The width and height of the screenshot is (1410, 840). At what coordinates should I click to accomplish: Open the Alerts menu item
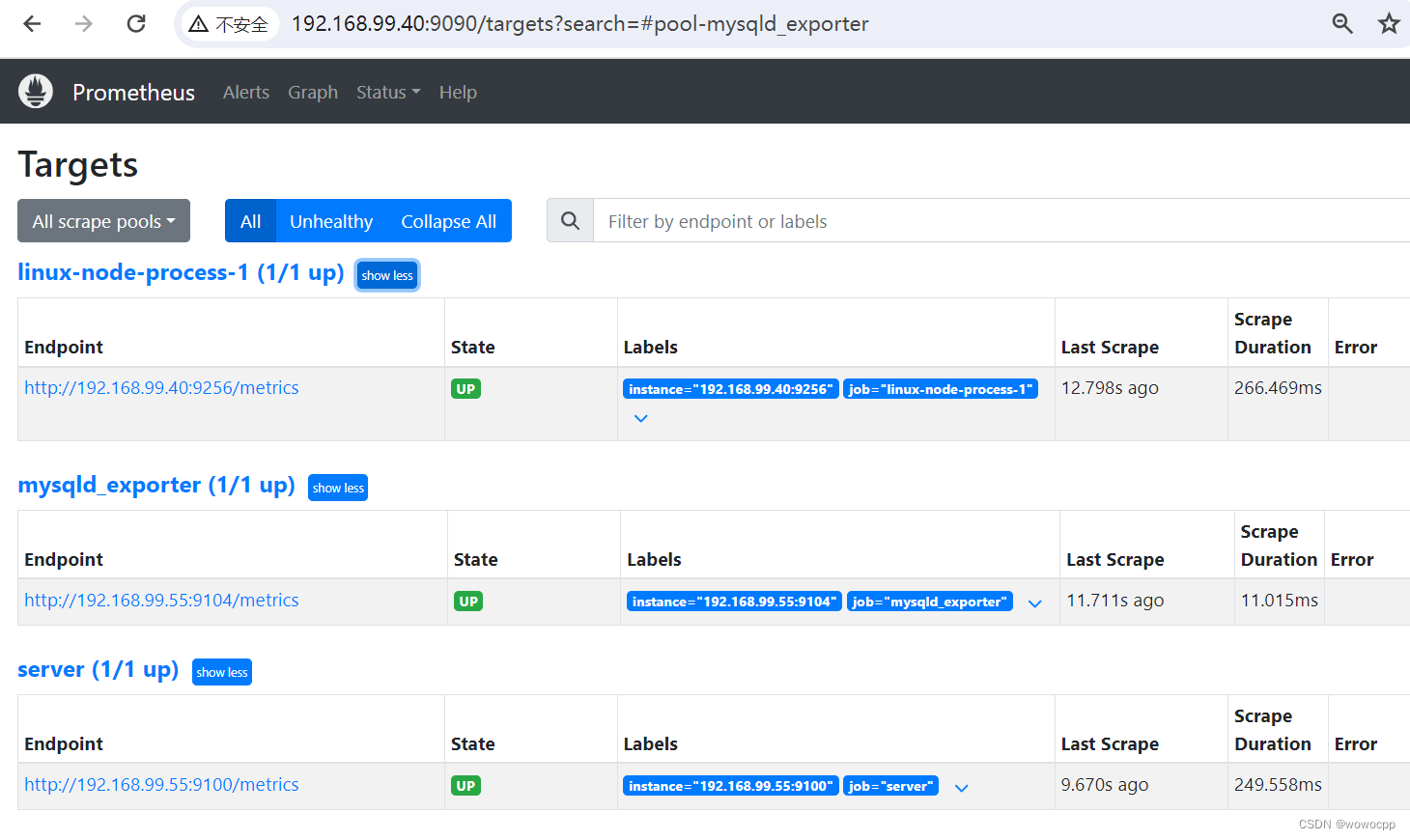pos(246,92)
